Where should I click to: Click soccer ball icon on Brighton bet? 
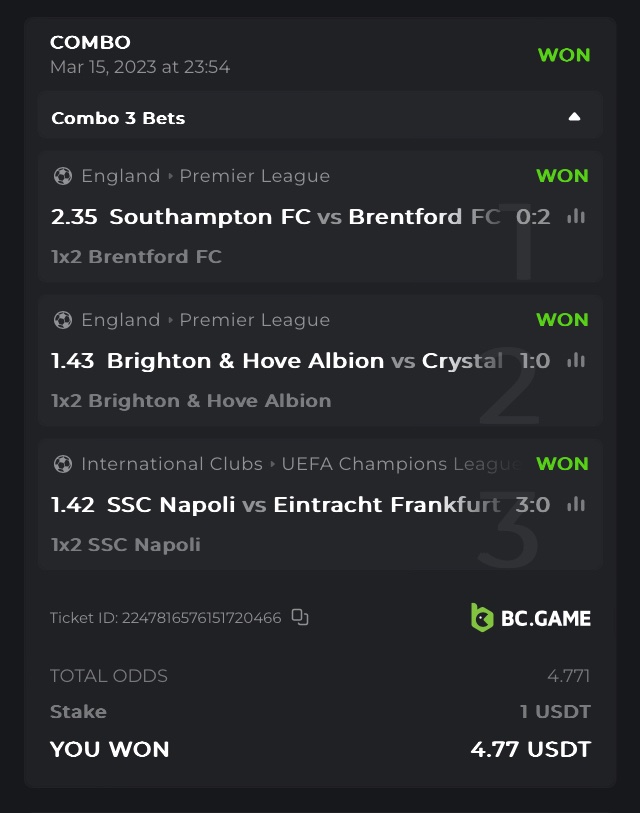click(63, 320)
